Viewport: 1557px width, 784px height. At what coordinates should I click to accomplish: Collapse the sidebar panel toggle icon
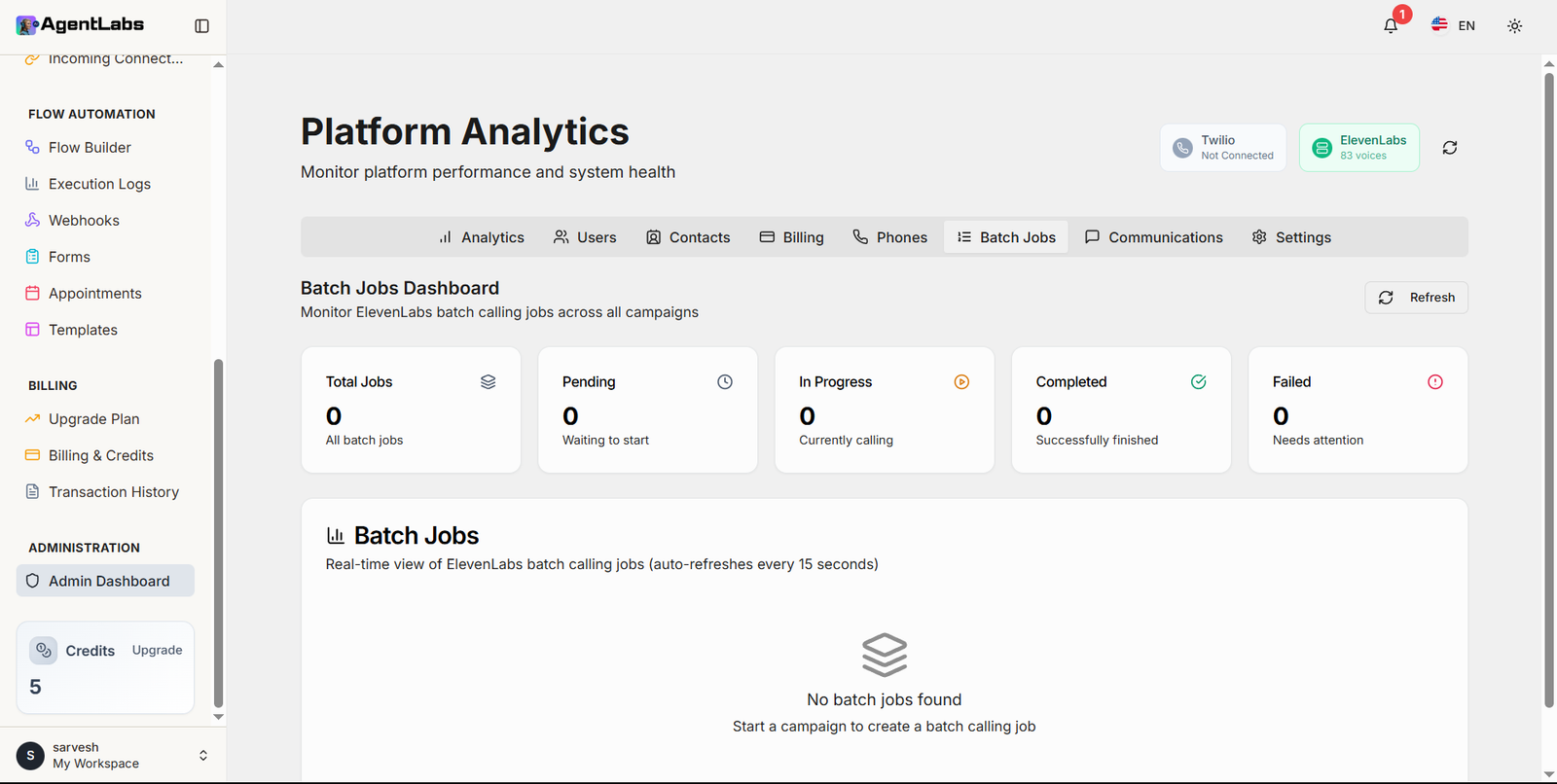pyautogui.click(x=201, y=26)
